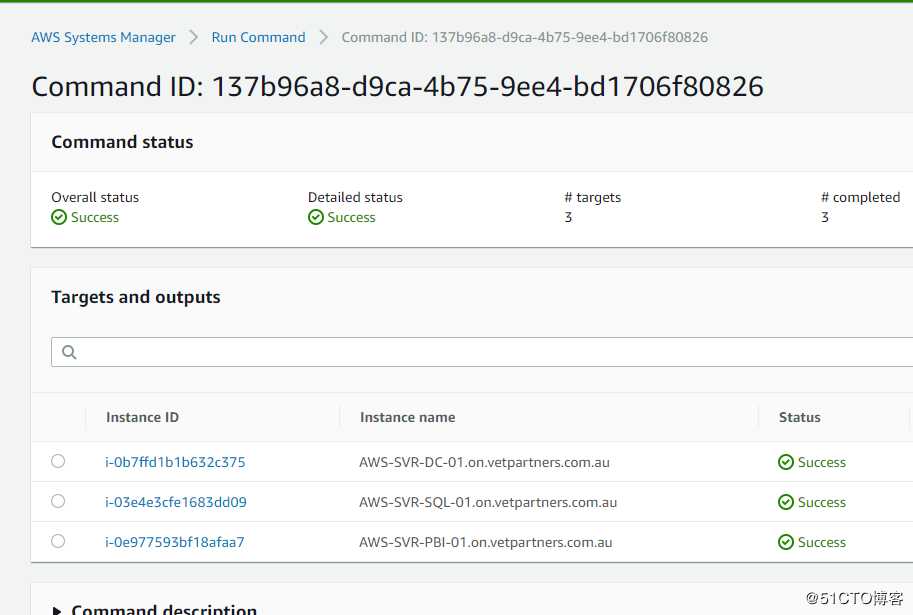Click Success text under Overall status
The image size is (913, 615).
(x=95, y=217)
